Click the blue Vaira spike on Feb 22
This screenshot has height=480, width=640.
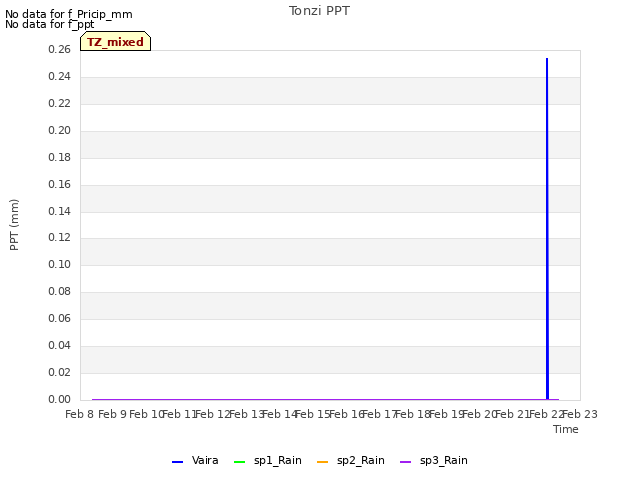pos(547,229)
